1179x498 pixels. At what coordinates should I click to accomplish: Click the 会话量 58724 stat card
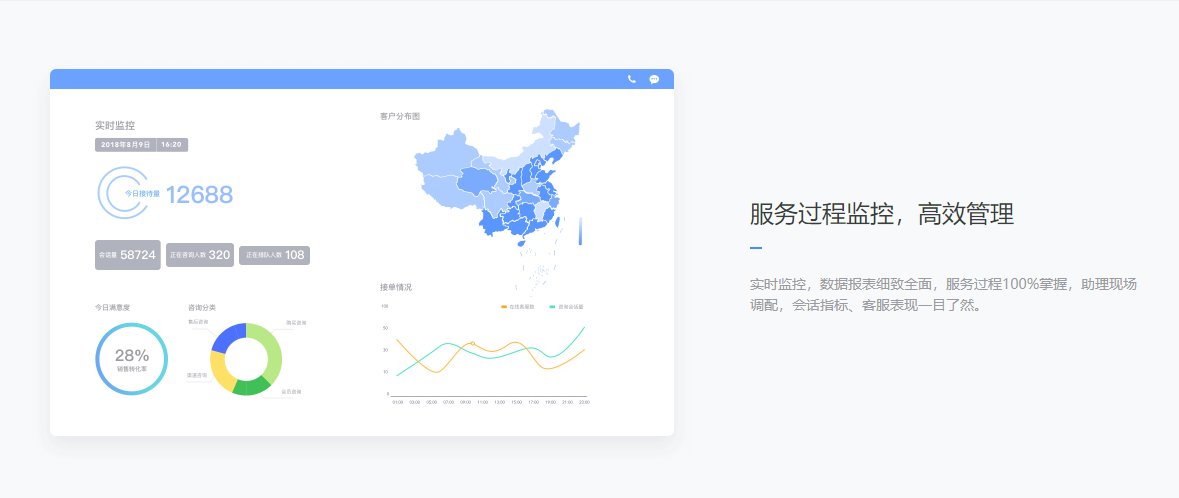[127, 255]
